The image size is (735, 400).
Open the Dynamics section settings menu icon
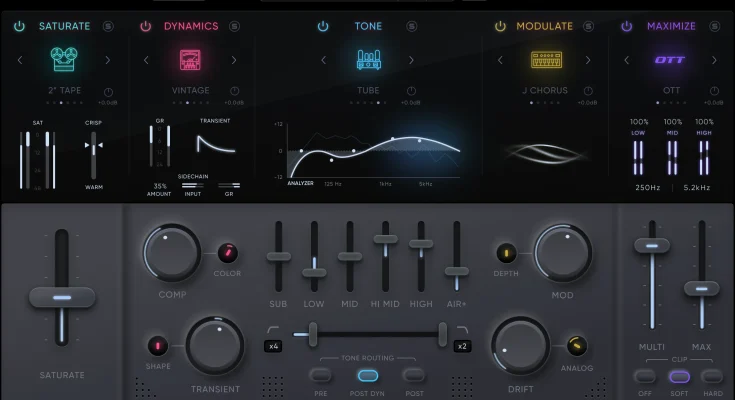(x=234, y=26)
